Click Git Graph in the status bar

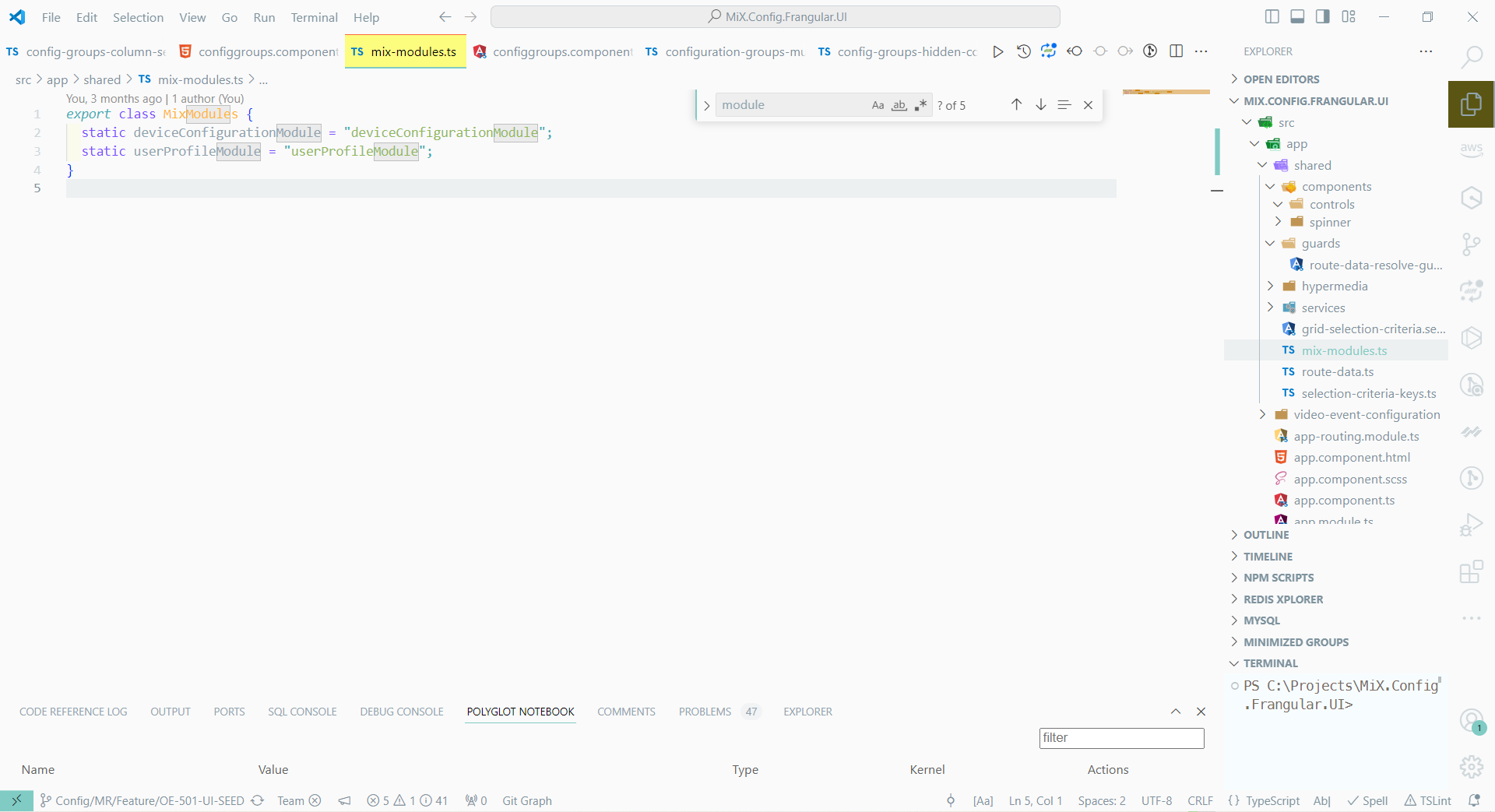526,800
